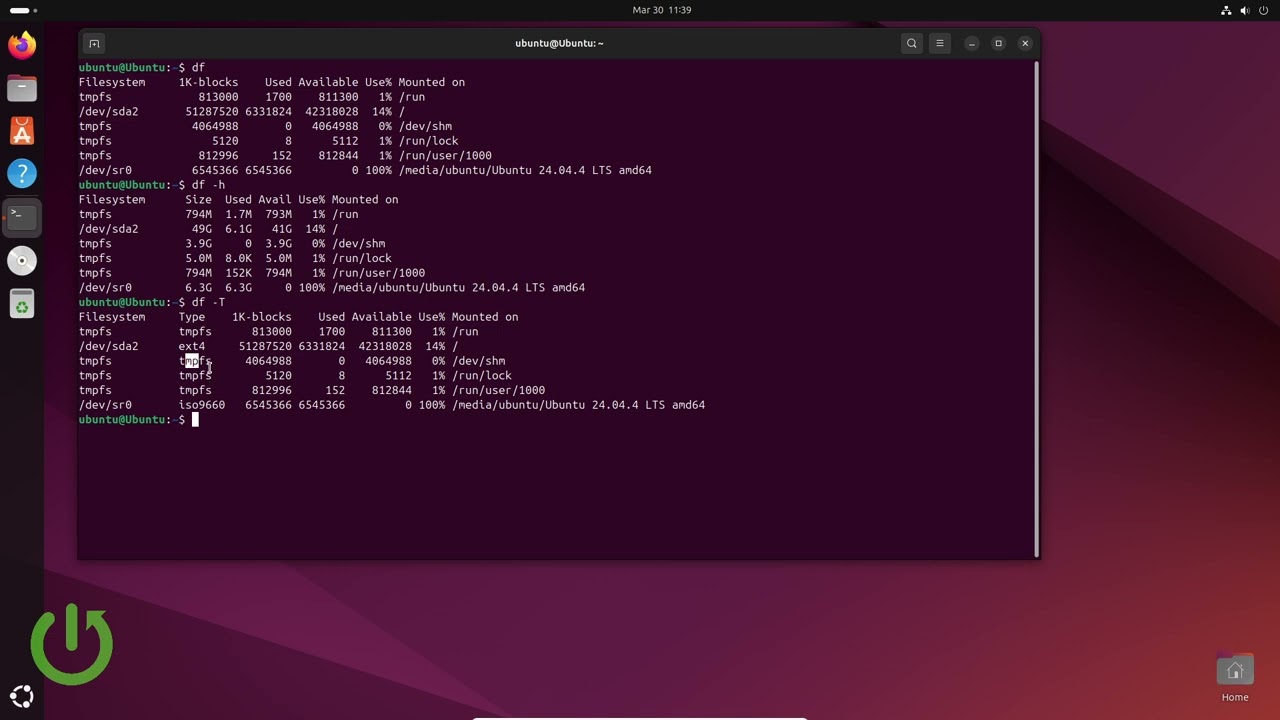Click the terminal vertical scrollbar
Screen dimensions: 1280x720
pyautogui.click(x=1036, y=308)
